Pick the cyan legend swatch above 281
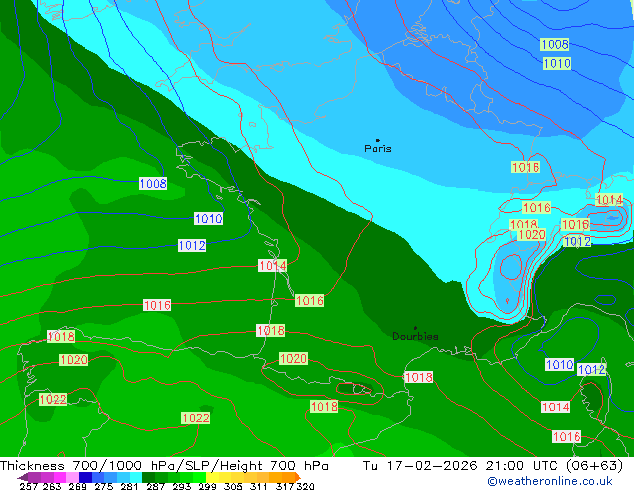Viewport: 634px width, 490px height. (x=135, y=477)
